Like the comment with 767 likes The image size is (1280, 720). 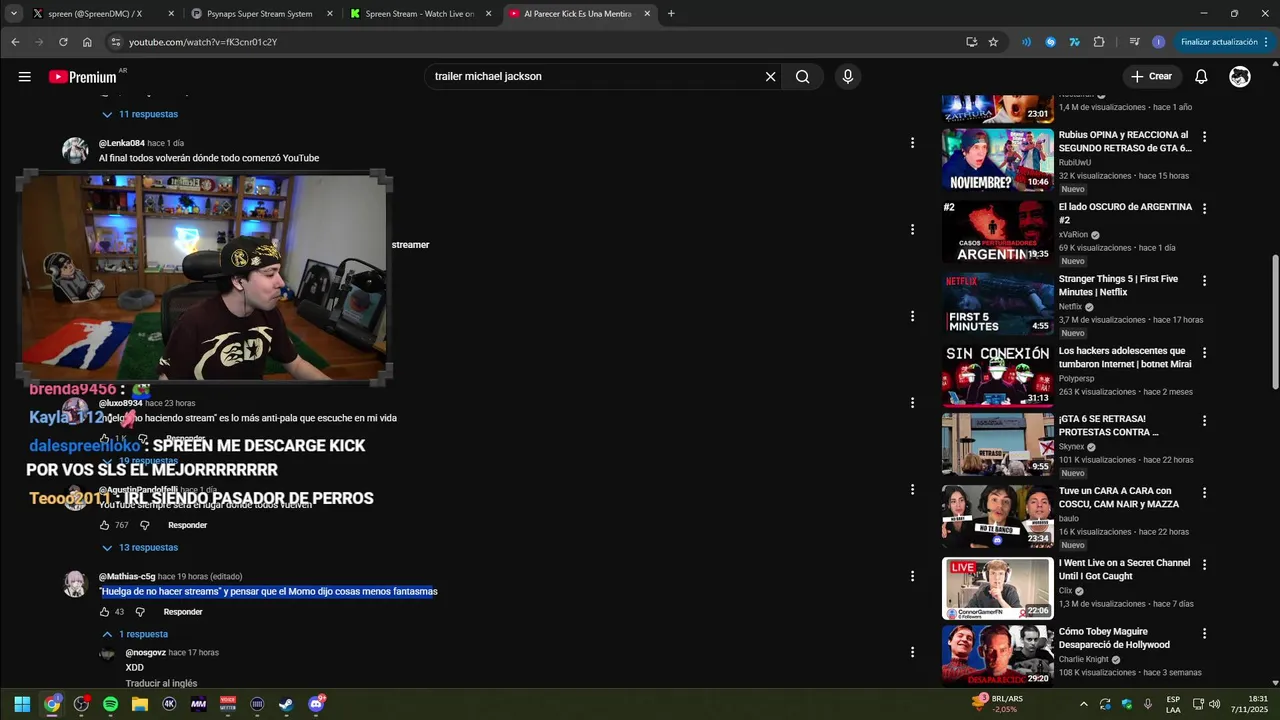tap(104, 525)
